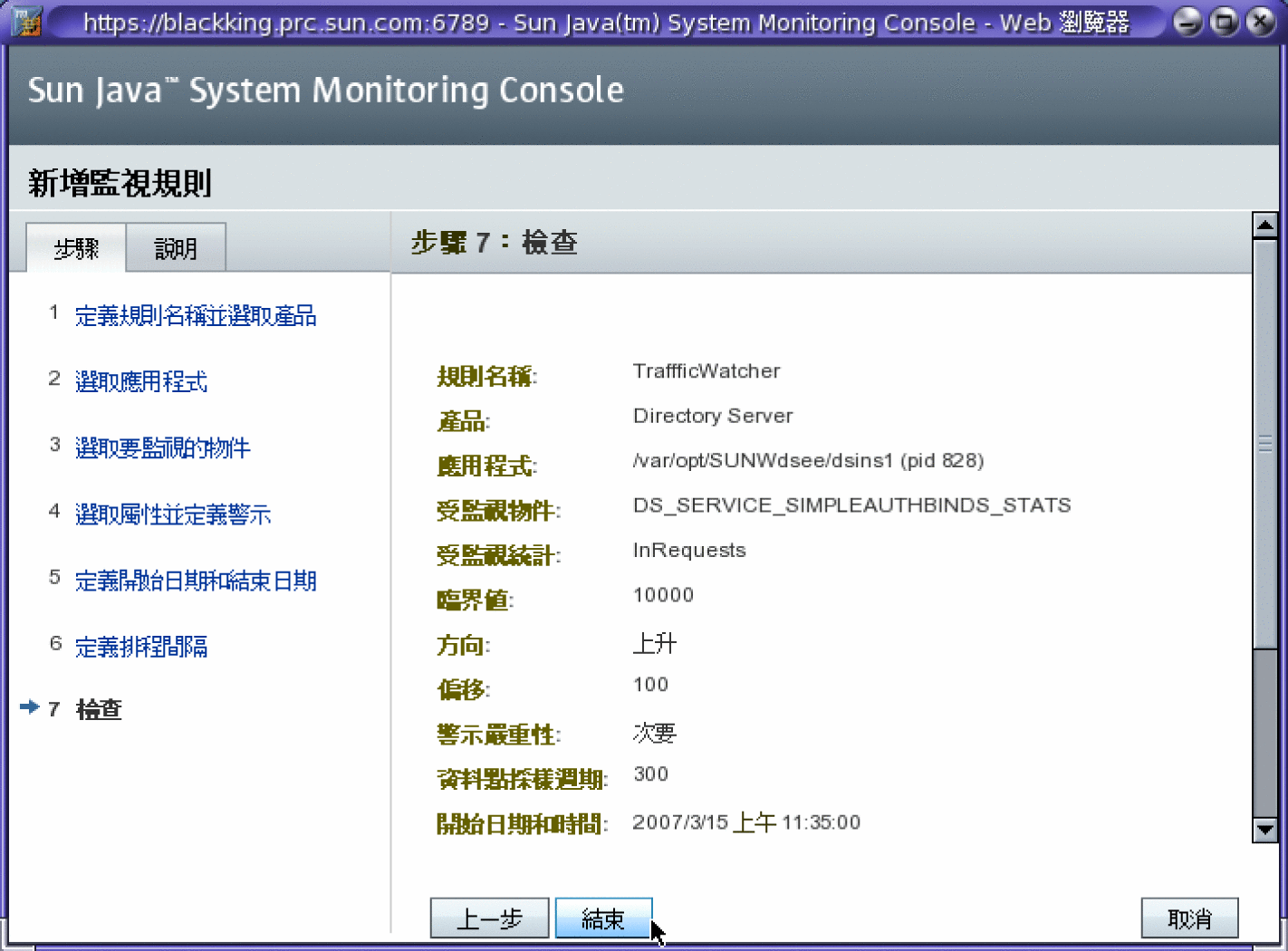Go to step 4 選取屬性並定義警示

[x=173, y=514]
